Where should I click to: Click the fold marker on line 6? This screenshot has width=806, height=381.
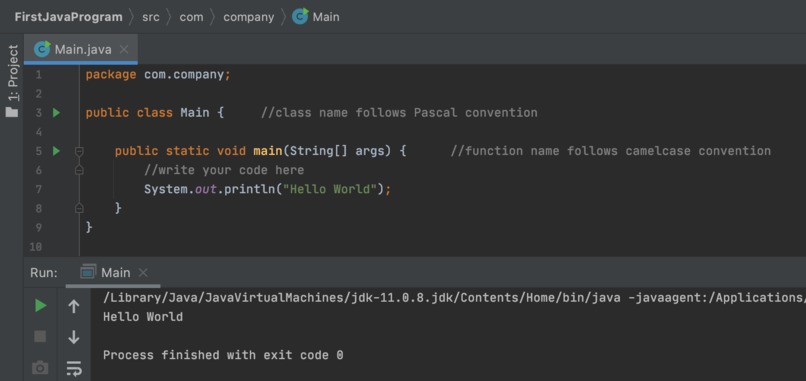pyautogui.click(x=79, y=170)
